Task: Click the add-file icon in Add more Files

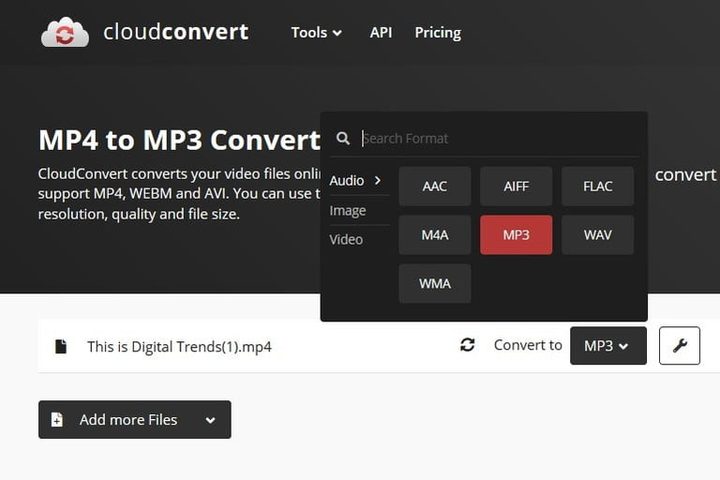Action: tap(57, 420)
